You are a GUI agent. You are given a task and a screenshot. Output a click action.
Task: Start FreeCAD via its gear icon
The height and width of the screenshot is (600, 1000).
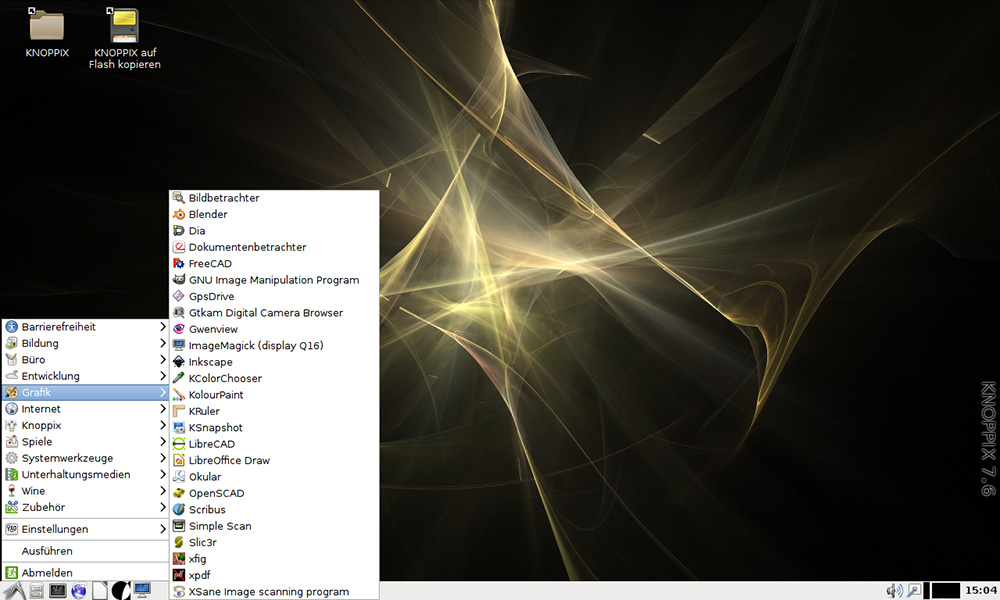[x=179, y=263]
